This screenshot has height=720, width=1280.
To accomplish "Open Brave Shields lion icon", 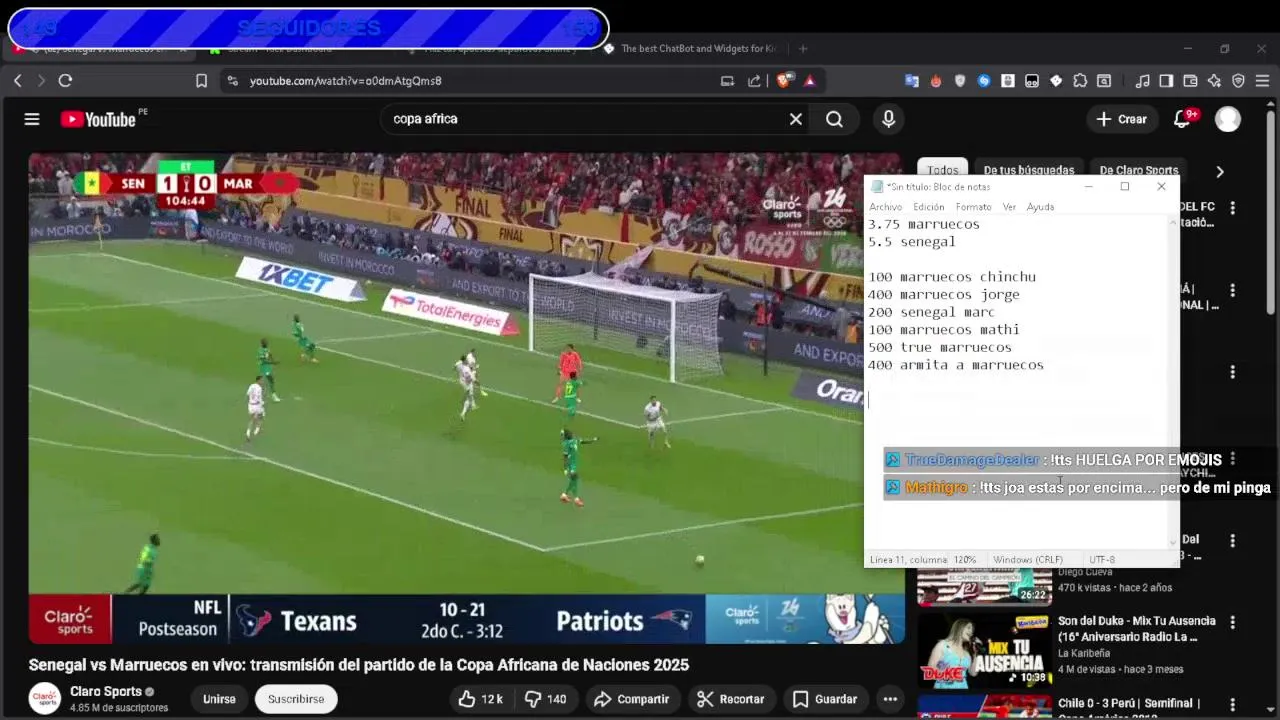I will [x=785, y=81].
